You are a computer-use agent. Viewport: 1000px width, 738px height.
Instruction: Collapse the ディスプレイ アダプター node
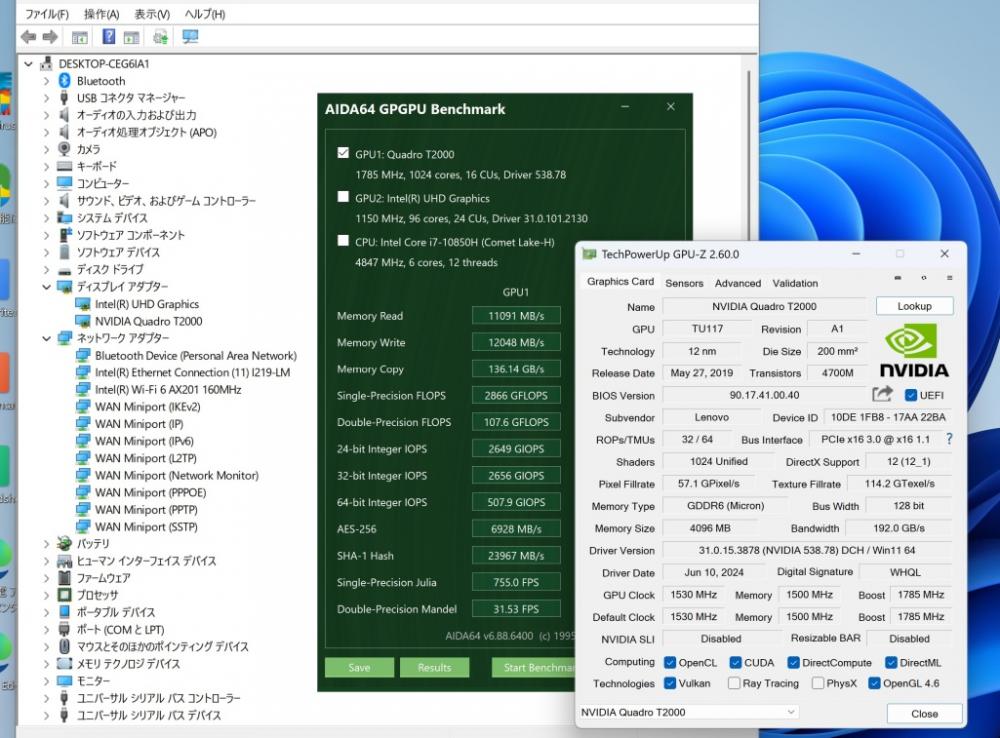pyautogui.click(x=46, y=286)
